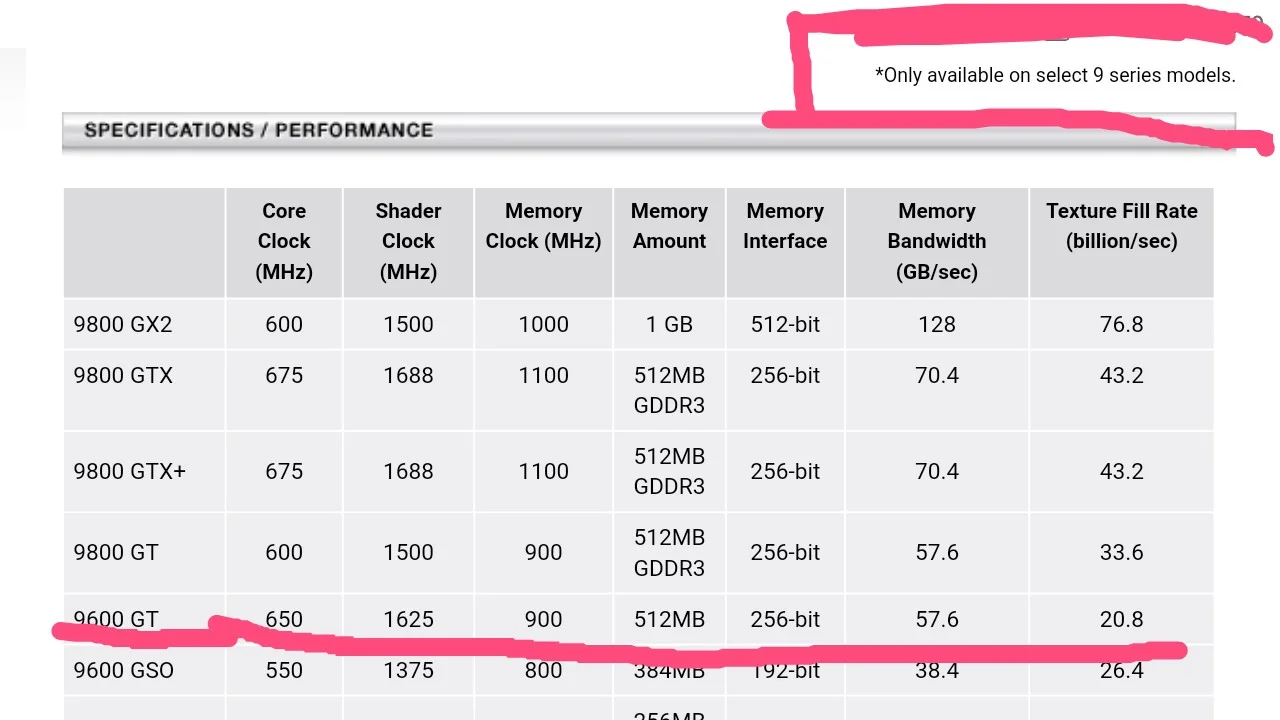Click shader clock 1625 in the 9600 GT row

coord(408,619)
